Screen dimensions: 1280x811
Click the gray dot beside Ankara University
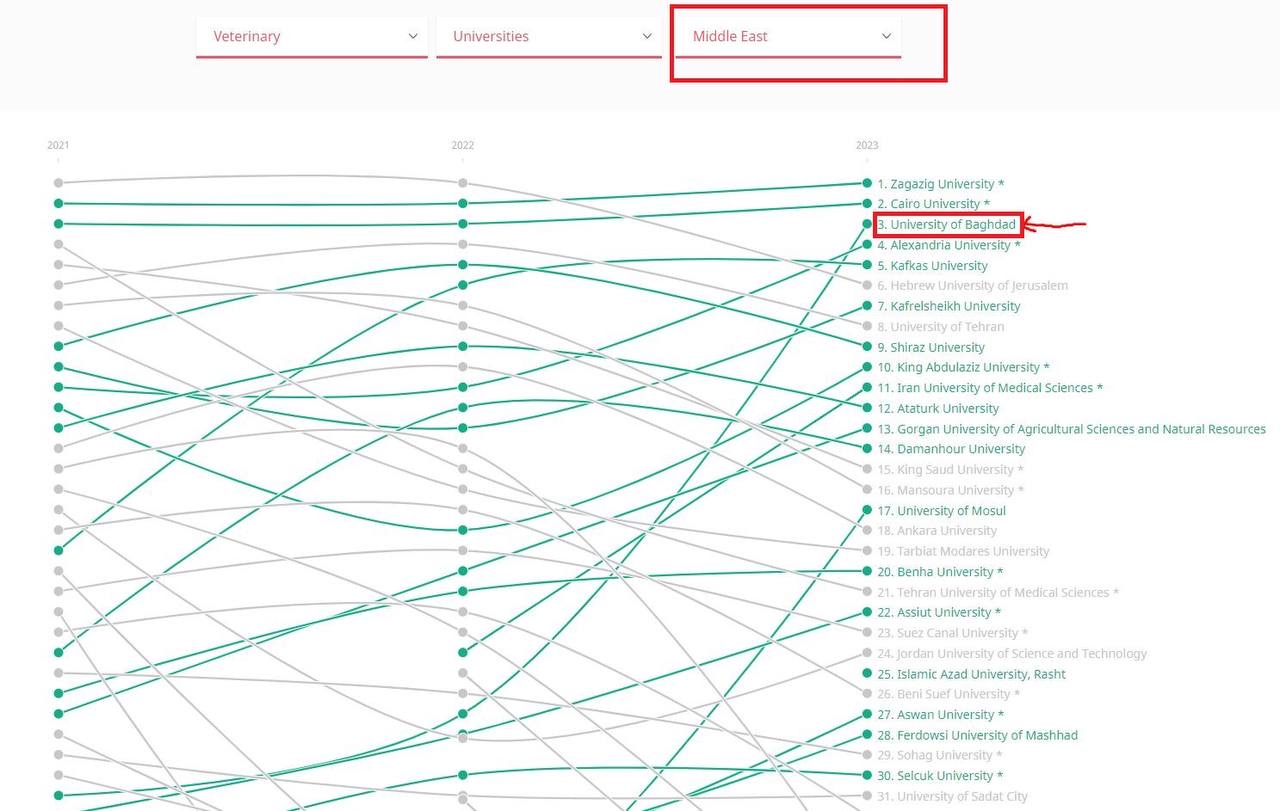click(867, 531)
